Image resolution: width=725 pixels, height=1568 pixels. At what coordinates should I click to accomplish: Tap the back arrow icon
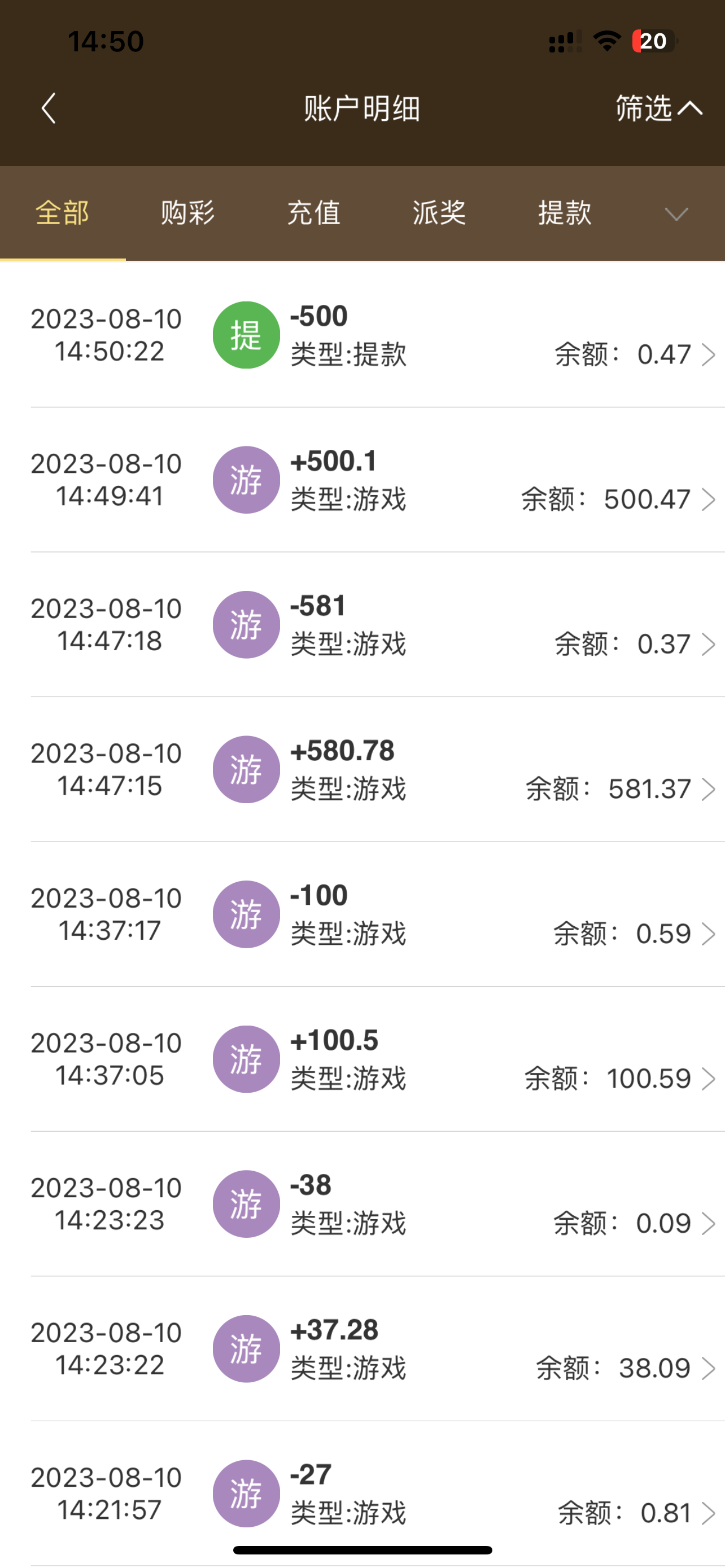pos(49,108)
